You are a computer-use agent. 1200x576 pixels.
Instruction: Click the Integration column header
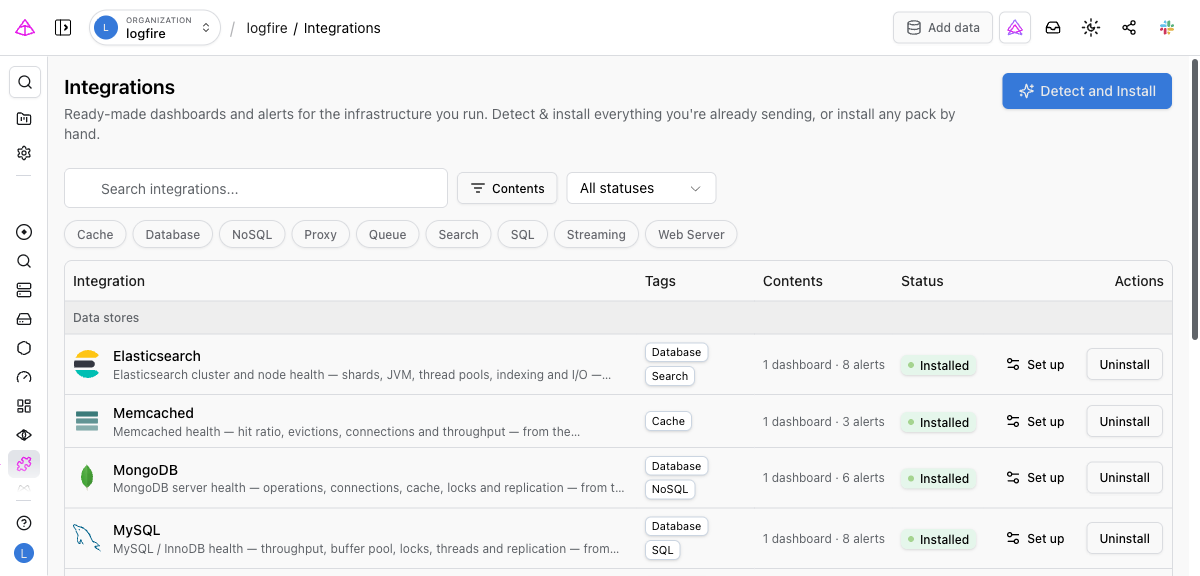[109, 281]
